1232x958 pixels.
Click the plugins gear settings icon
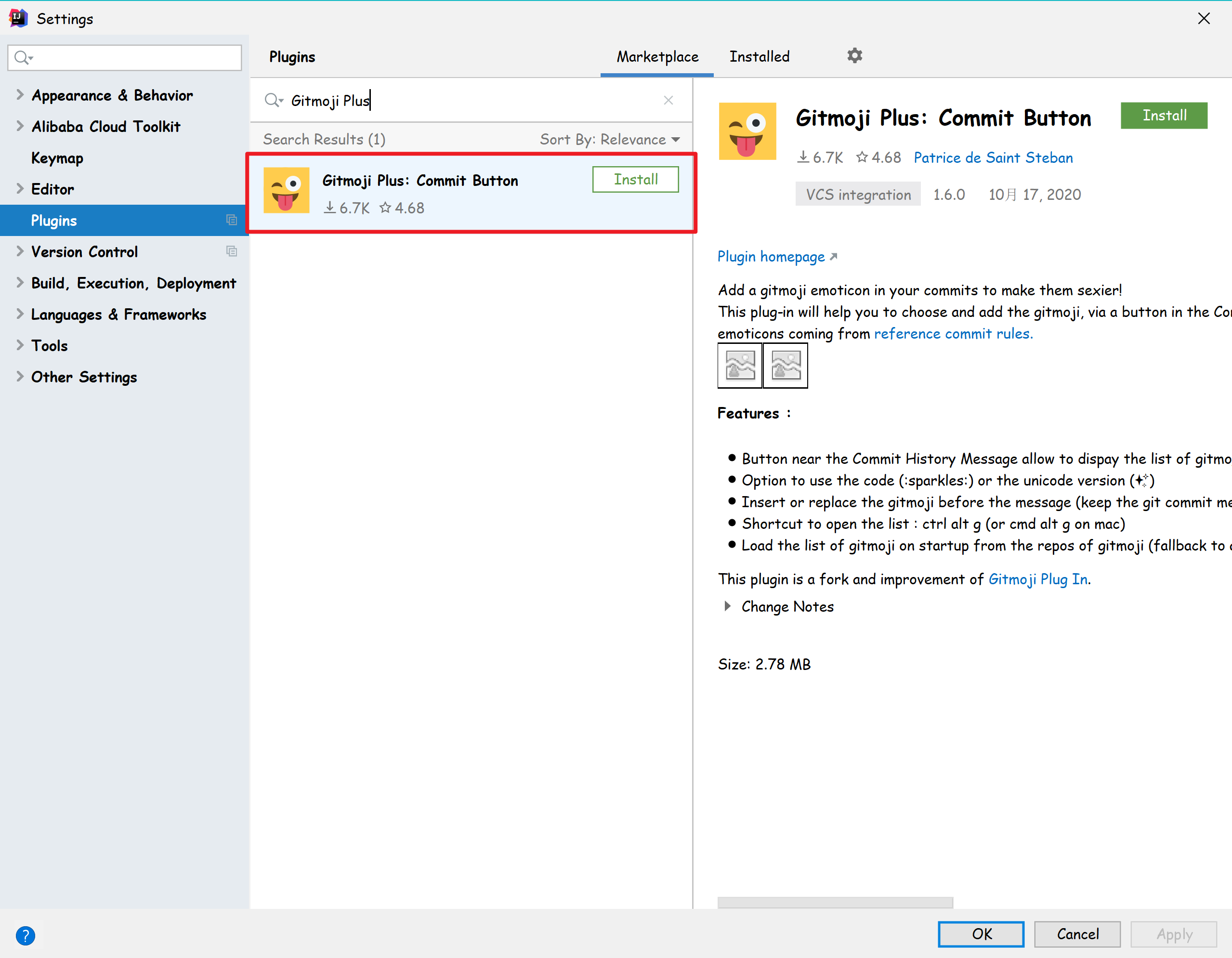click(854, 56)
